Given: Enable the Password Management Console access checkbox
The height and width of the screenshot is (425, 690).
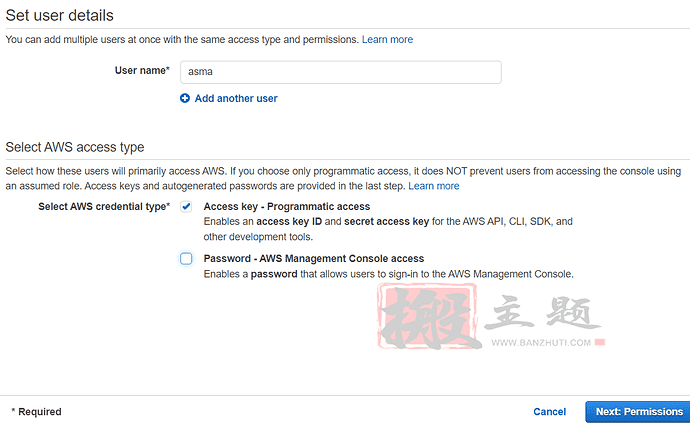Looking at the screenshot, I should [186, 259].
